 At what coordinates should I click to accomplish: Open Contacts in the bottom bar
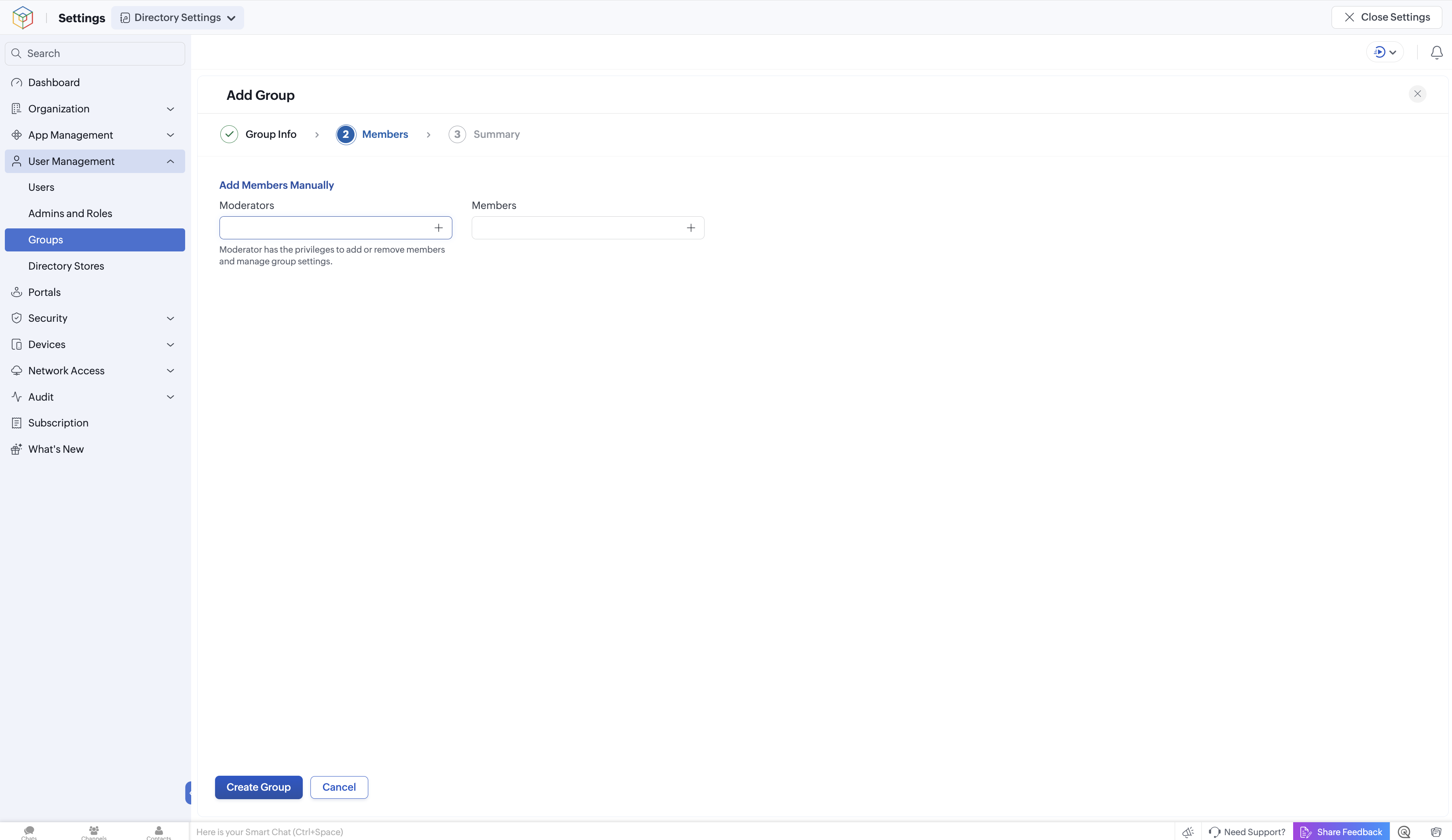(x=158, y=832)
